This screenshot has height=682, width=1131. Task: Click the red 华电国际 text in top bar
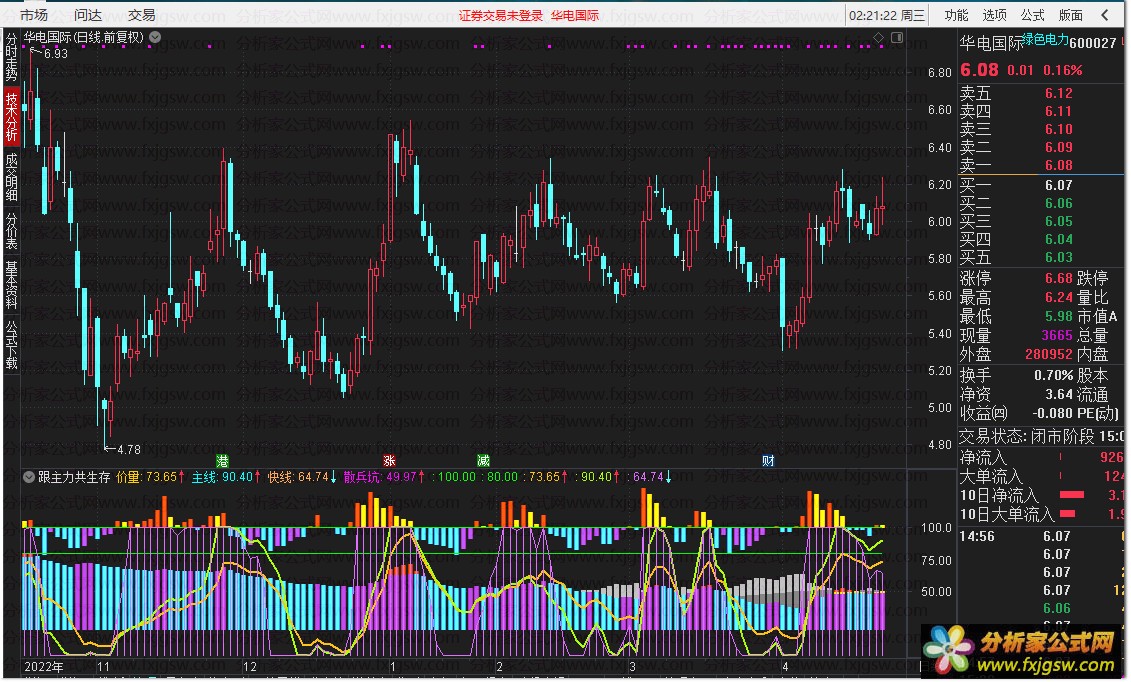tap(575, 15)
